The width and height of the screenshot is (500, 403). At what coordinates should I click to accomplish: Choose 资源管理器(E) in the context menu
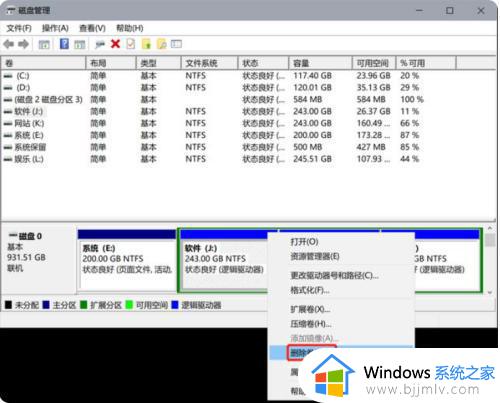click(x=315, y=256)
